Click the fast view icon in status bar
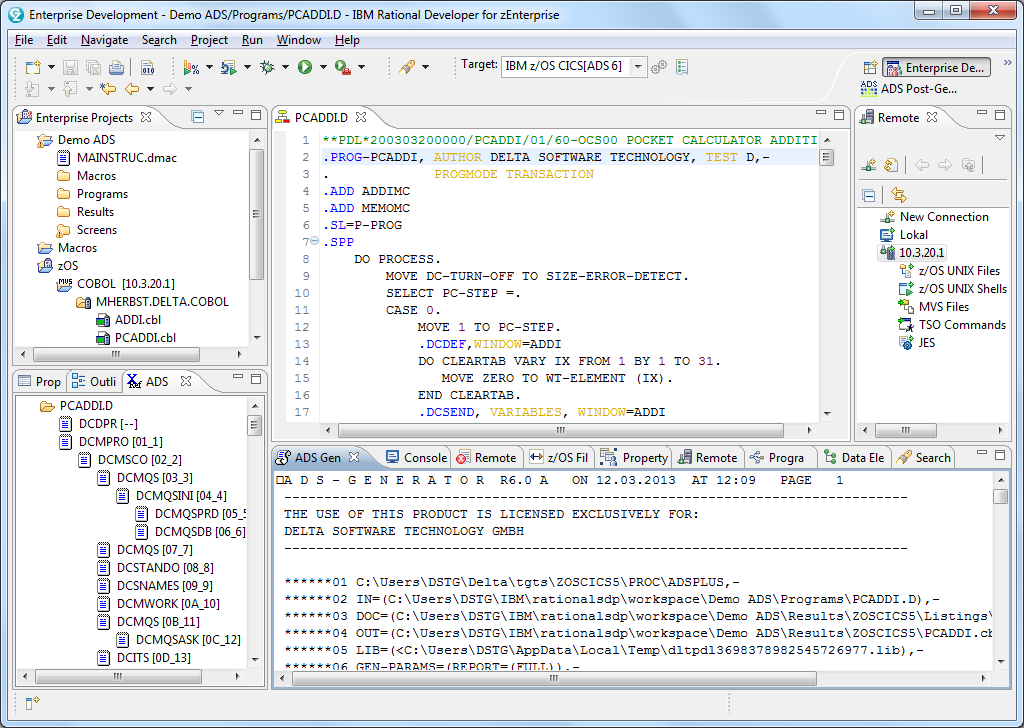This screenshot has width=1024, height=728. 32,703
